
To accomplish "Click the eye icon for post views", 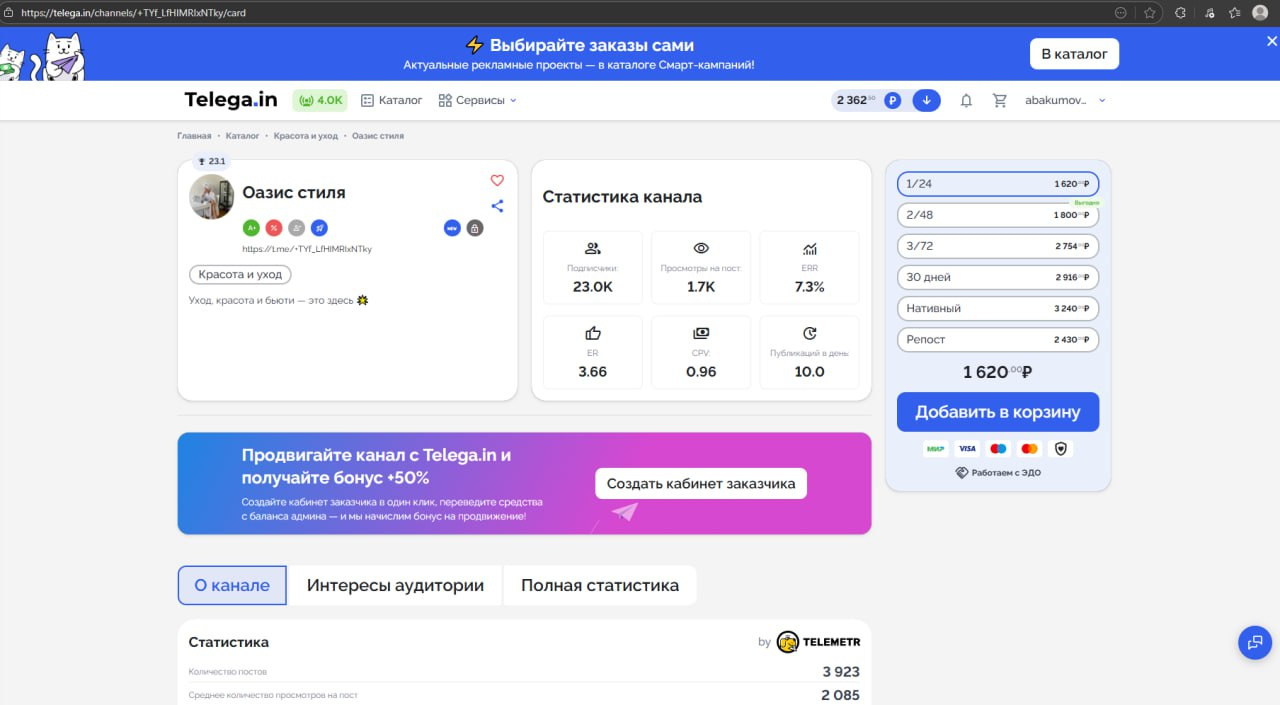I will coord(701,249).
